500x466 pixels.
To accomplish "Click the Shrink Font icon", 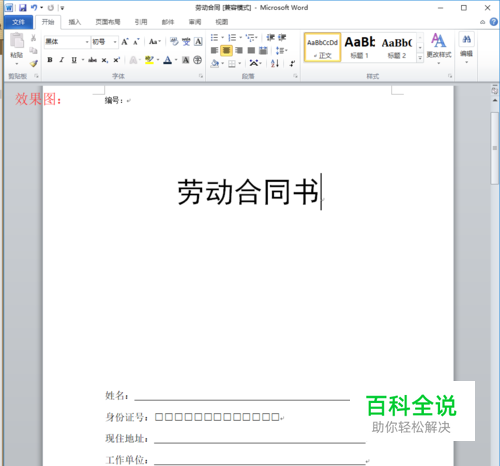I will click(136, 42).
